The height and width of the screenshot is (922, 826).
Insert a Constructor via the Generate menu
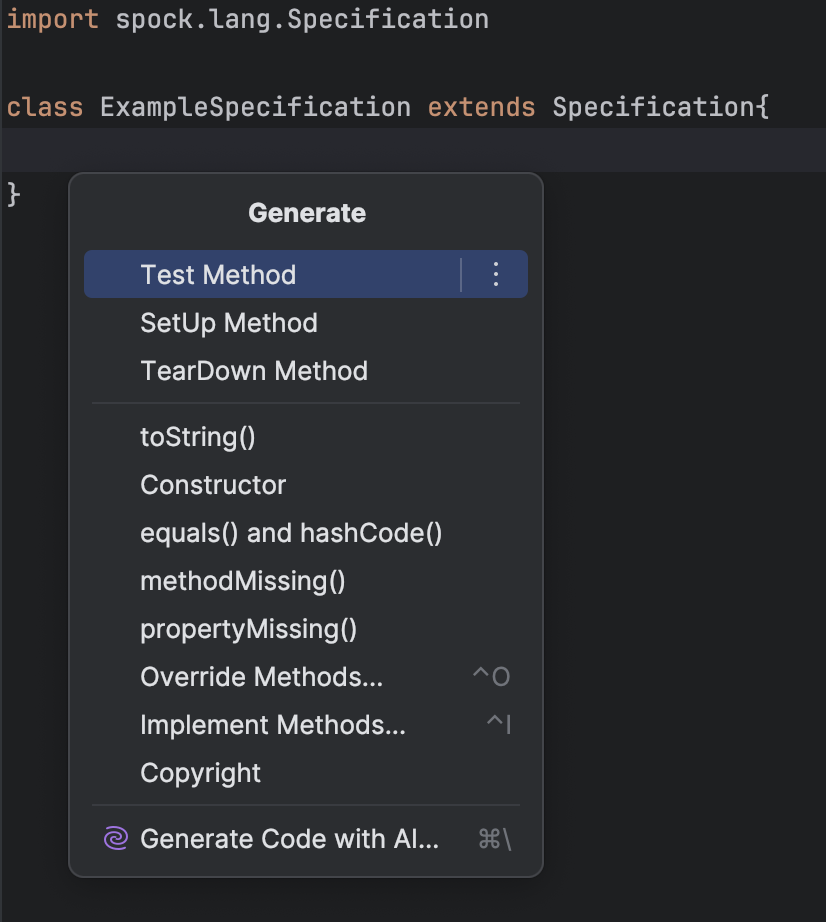pos(212,485)
